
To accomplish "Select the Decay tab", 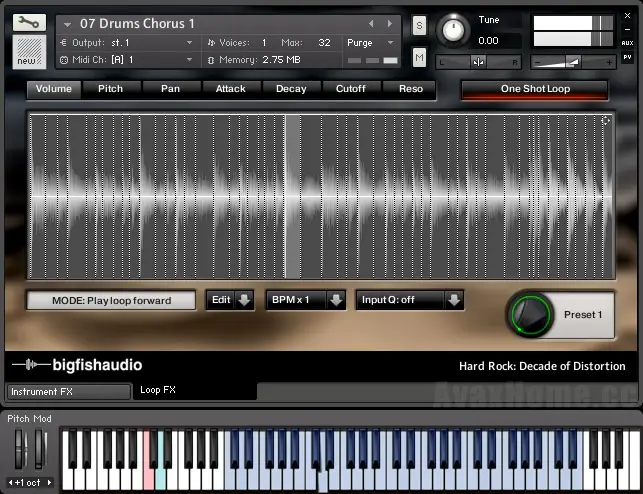I will (291, 89).
